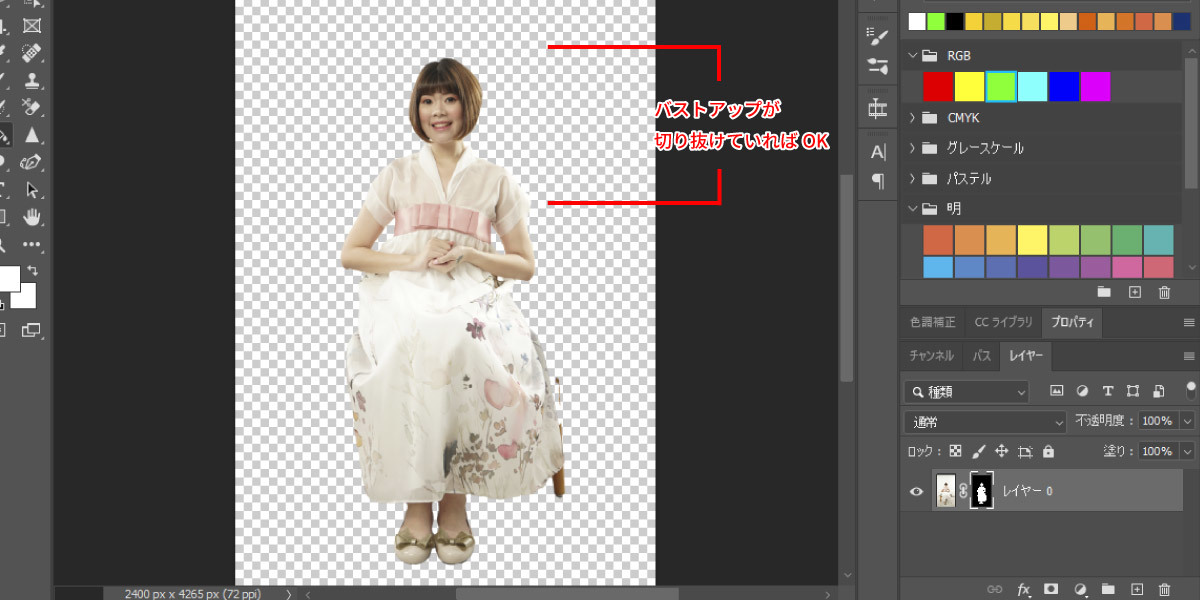Screen dimensions: 1200x600
Task: Delete swatch with swatches panel trash icon
Action: [x=1164, y=292]
